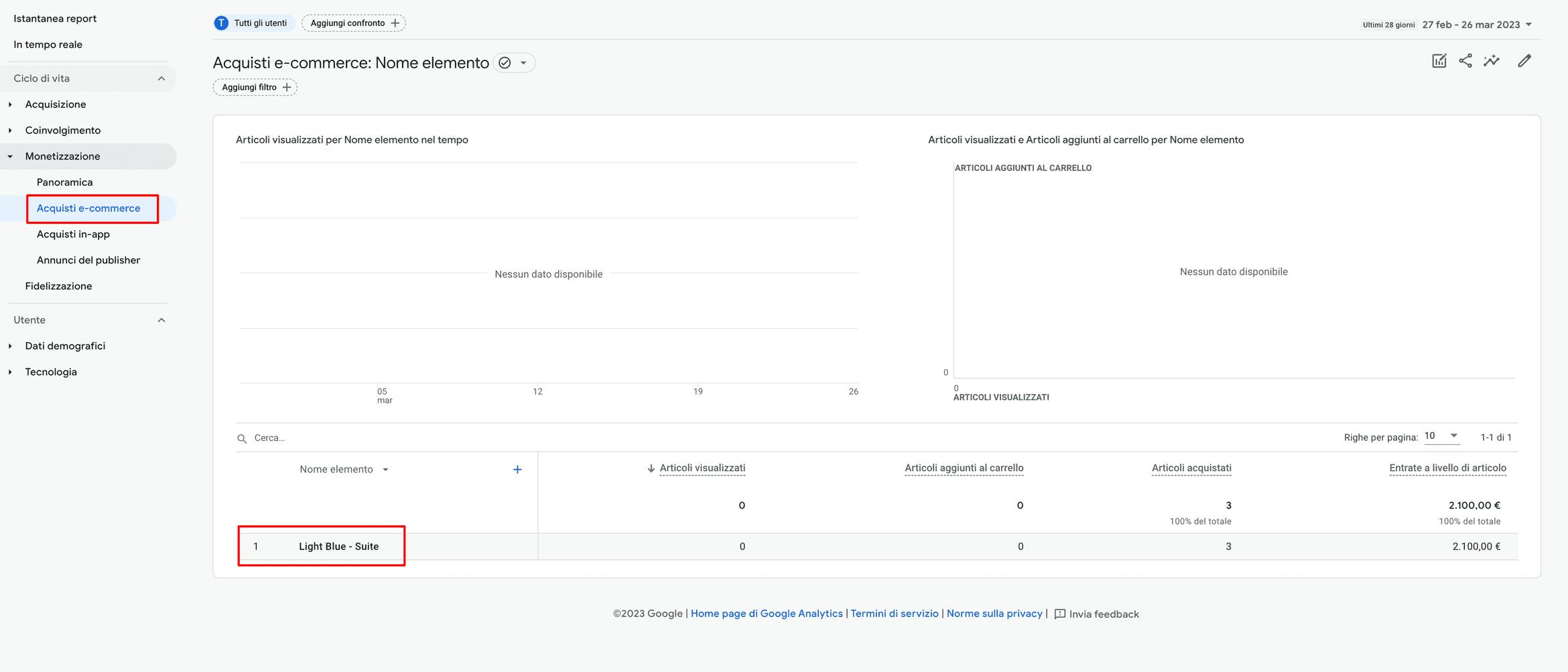Open Annunci del publisher report
Screen dimensions: 1568x672
click(88, 261)
